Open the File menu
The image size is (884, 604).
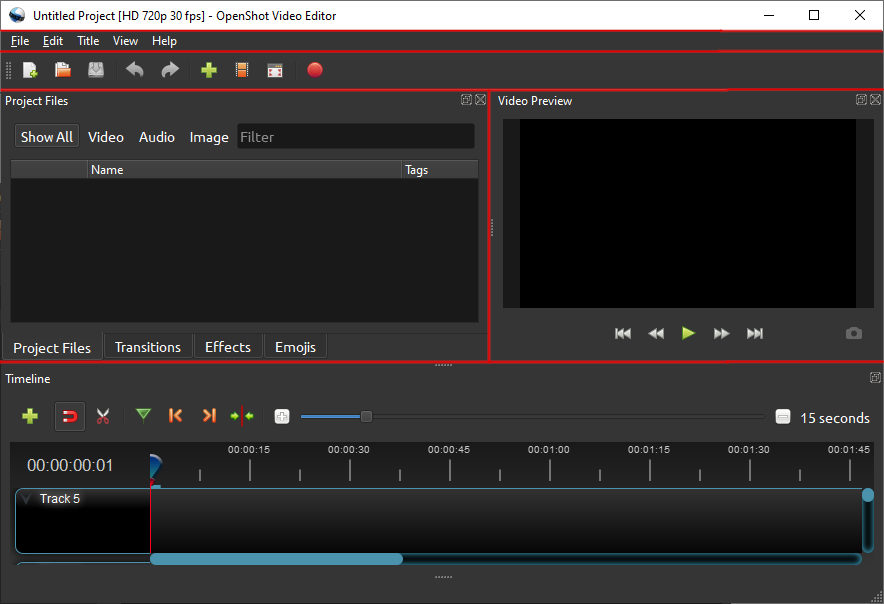[20, 41]
